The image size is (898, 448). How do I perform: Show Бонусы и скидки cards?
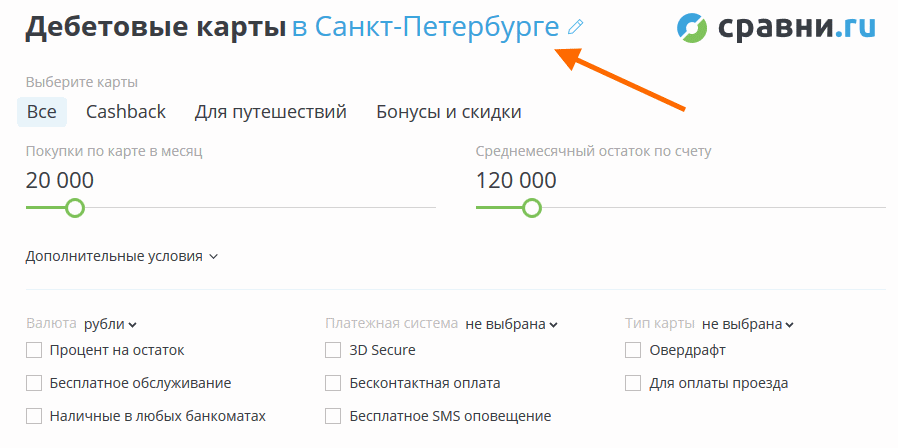point(449,112)
